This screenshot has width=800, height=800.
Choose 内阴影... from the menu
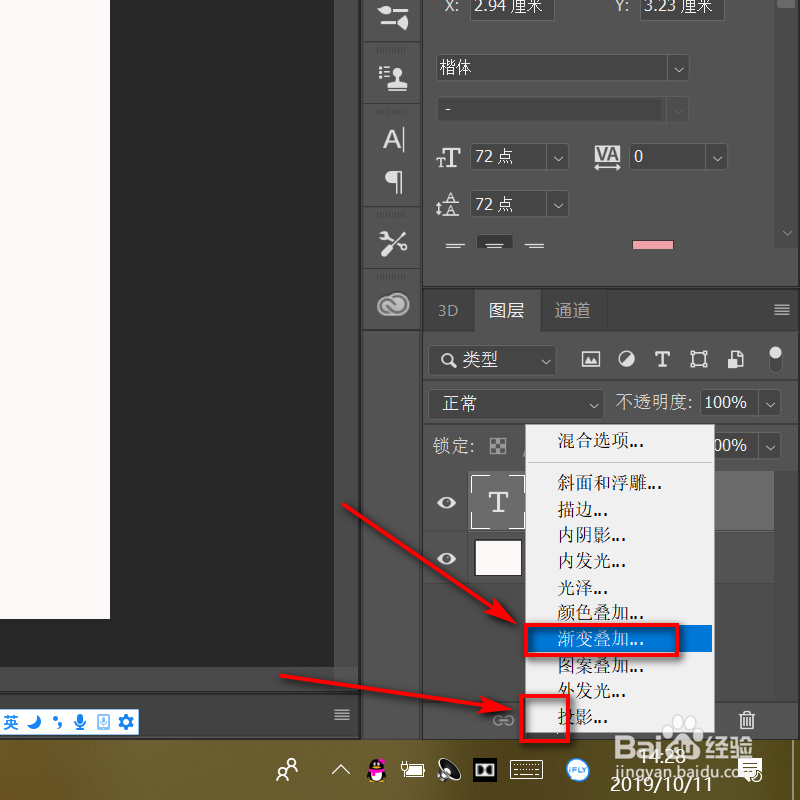[x=620, y=535]
